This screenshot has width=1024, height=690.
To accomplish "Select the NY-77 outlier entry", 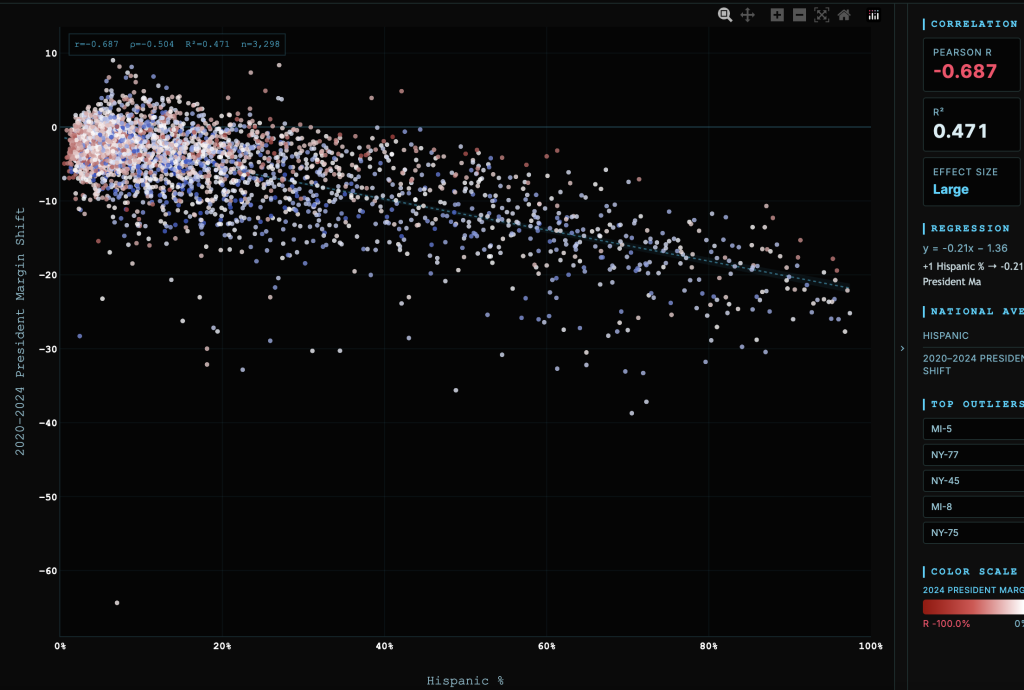I will tap(973, 455).
